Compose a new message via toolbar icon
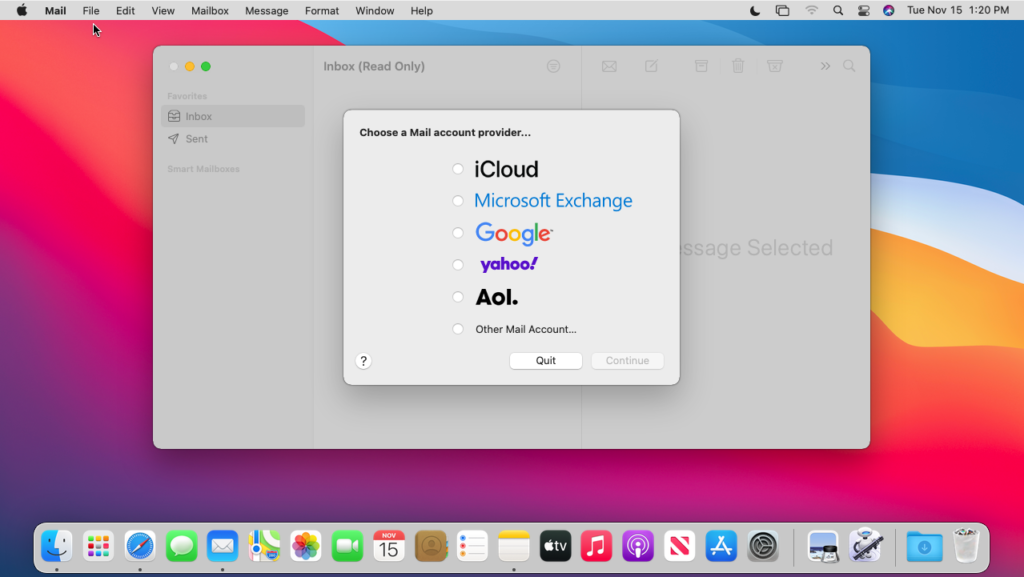 tap(651, 66)
